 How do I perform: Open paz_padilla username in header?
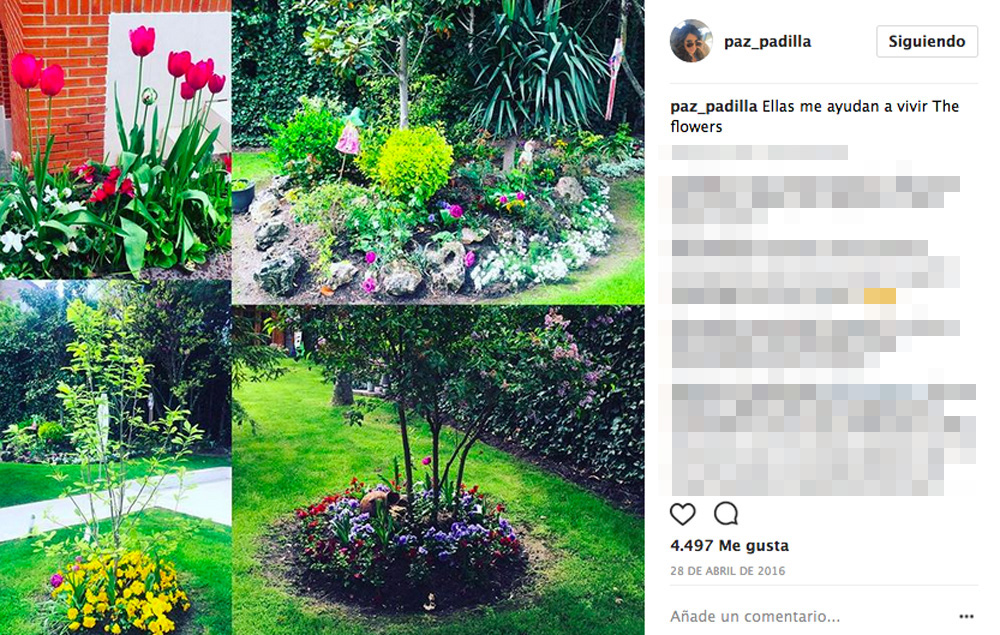coord(767,41)
